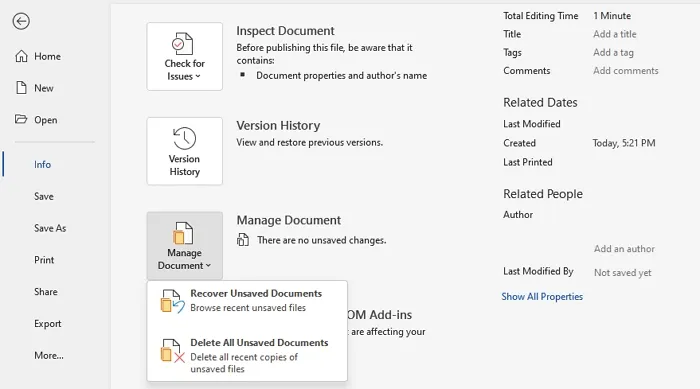Click the Add a title field
700x389 pixels.
pyautogui.click(x=615, y=34)
